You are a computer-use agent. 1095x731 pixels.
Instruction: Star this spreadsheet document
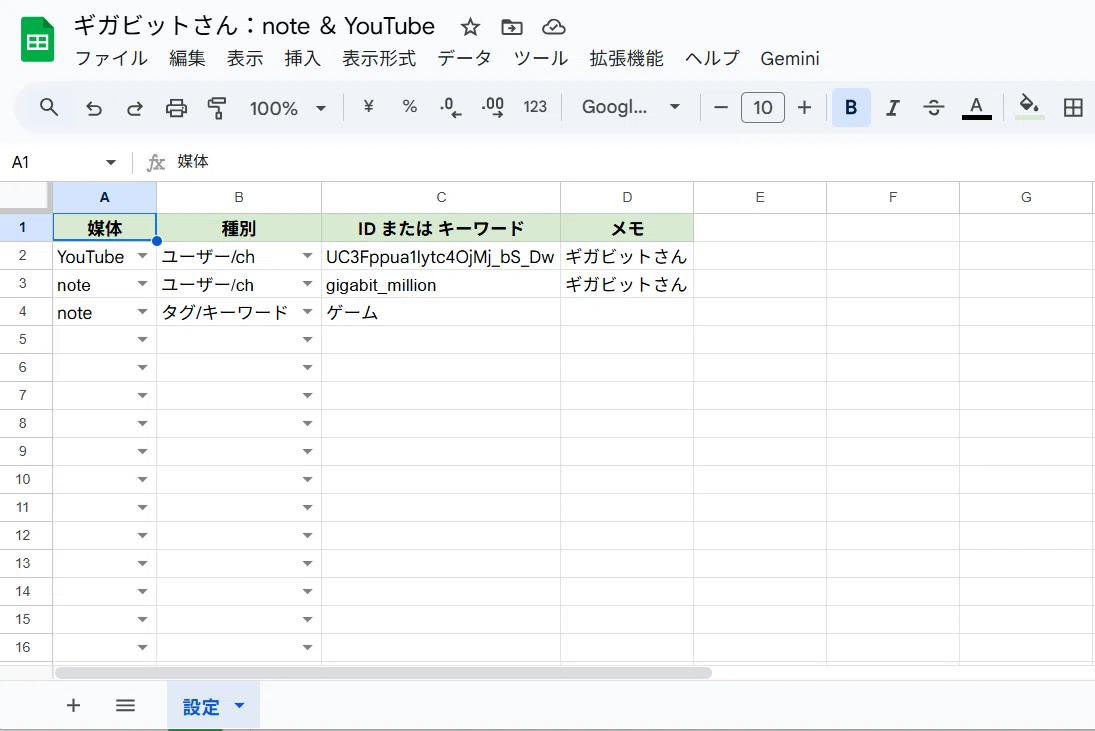470,27
